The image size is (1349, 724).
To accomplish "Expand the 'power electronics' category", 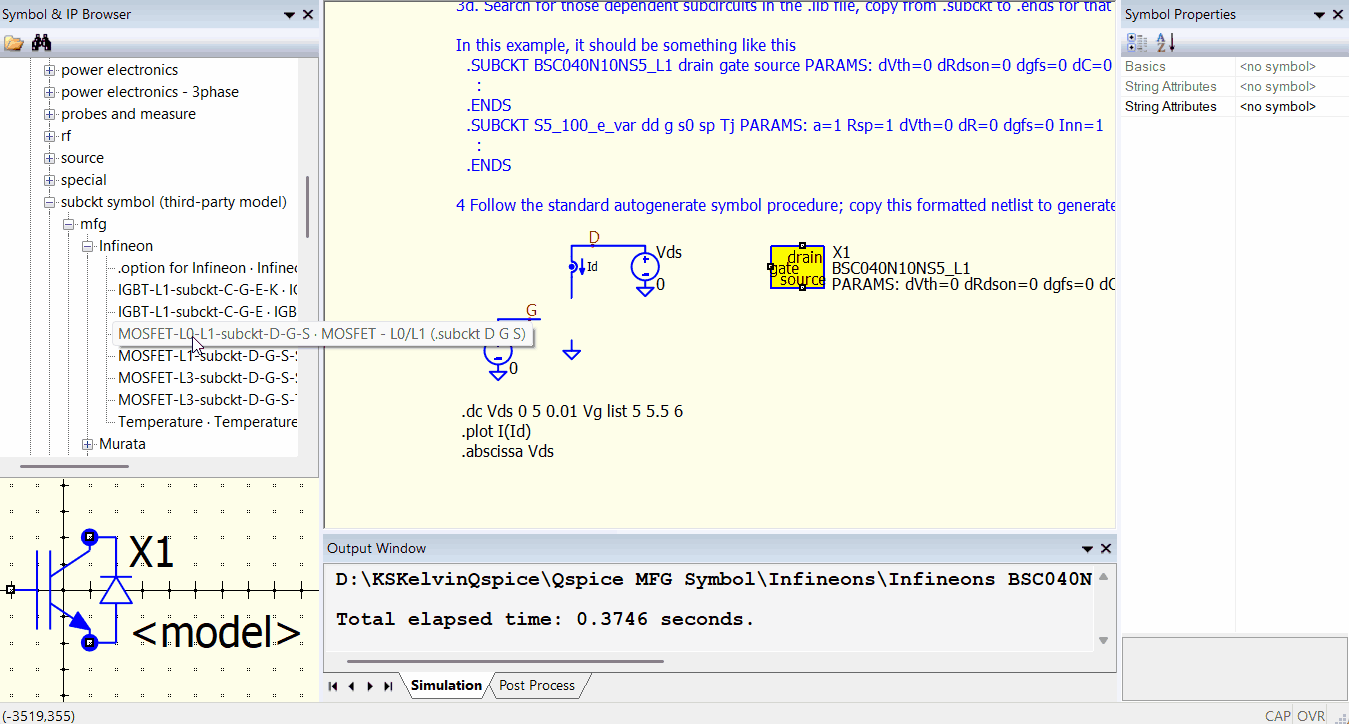I will (49, 70).
